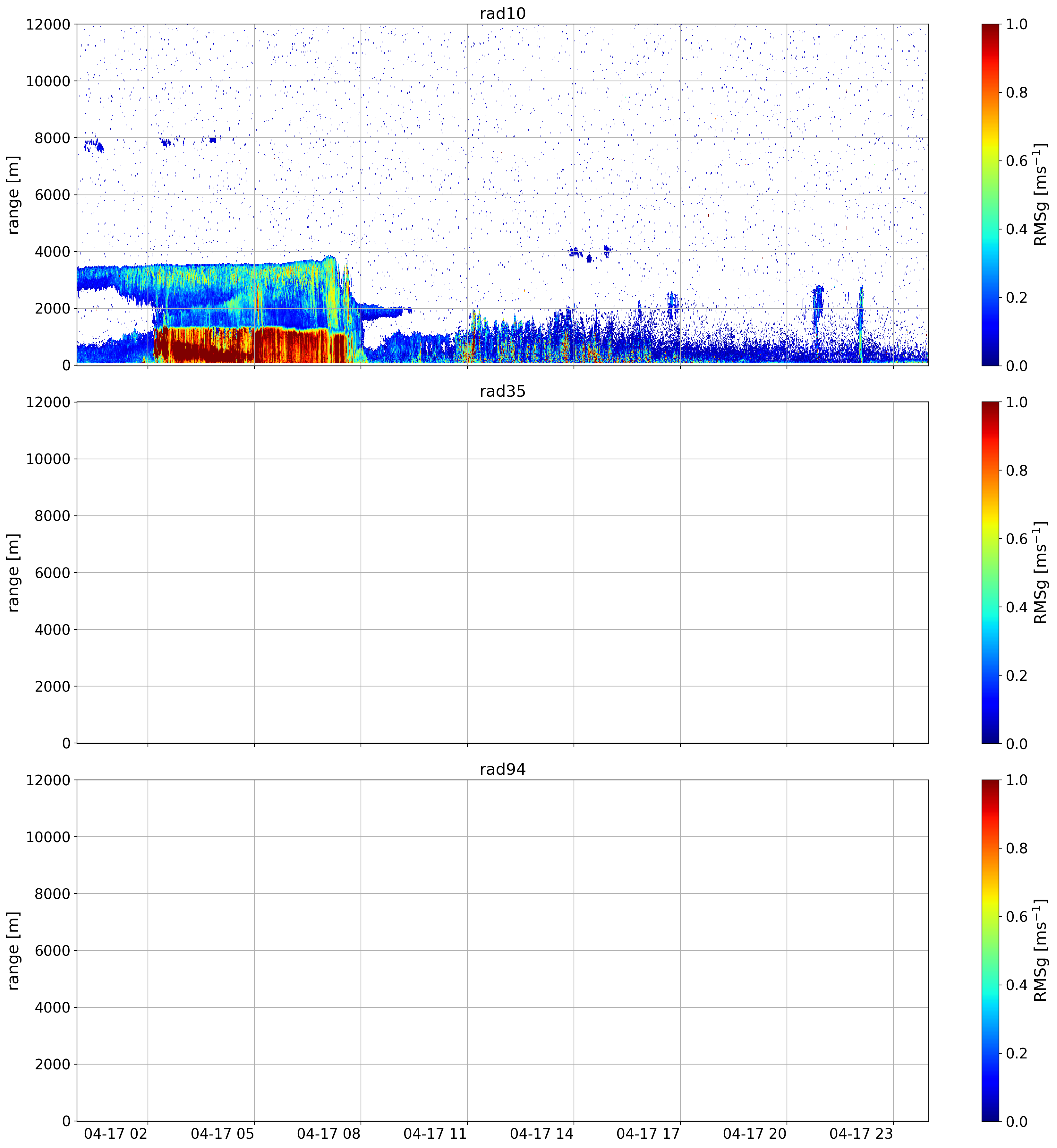Click the colorbar beside the rad10 plot

(990, 194)
